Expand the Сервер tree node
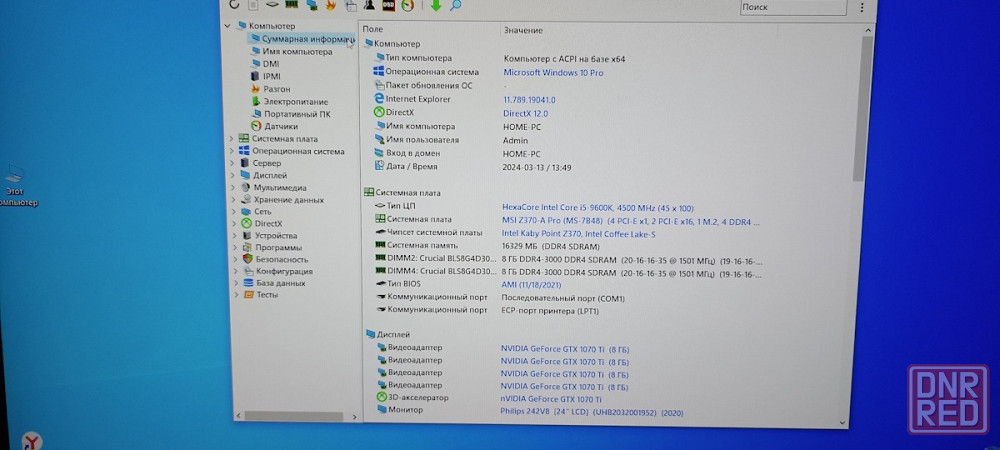This screenshot has width=1000, height=450. click(x=232, y=163)
